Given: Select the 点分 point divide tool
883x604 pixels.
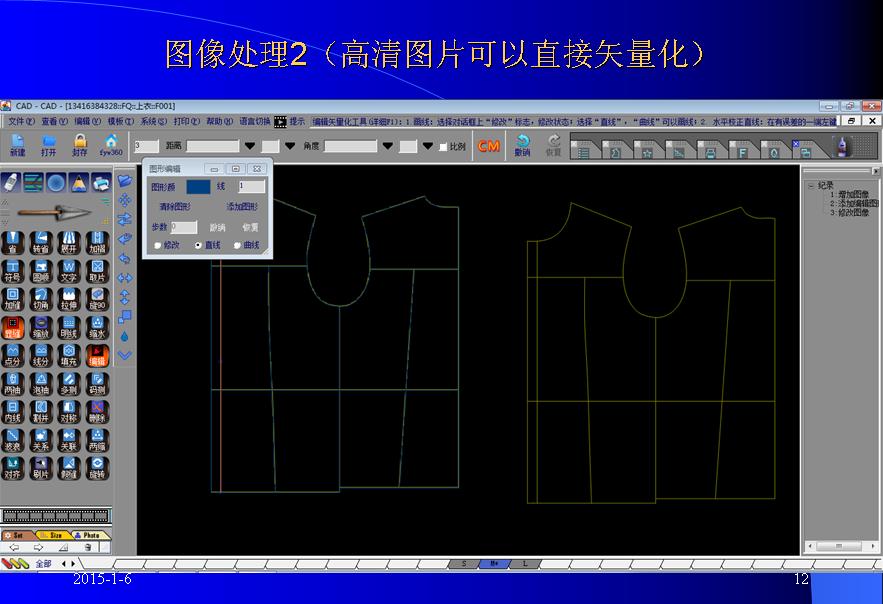Looking at the screenshot, I should point(12,356).
